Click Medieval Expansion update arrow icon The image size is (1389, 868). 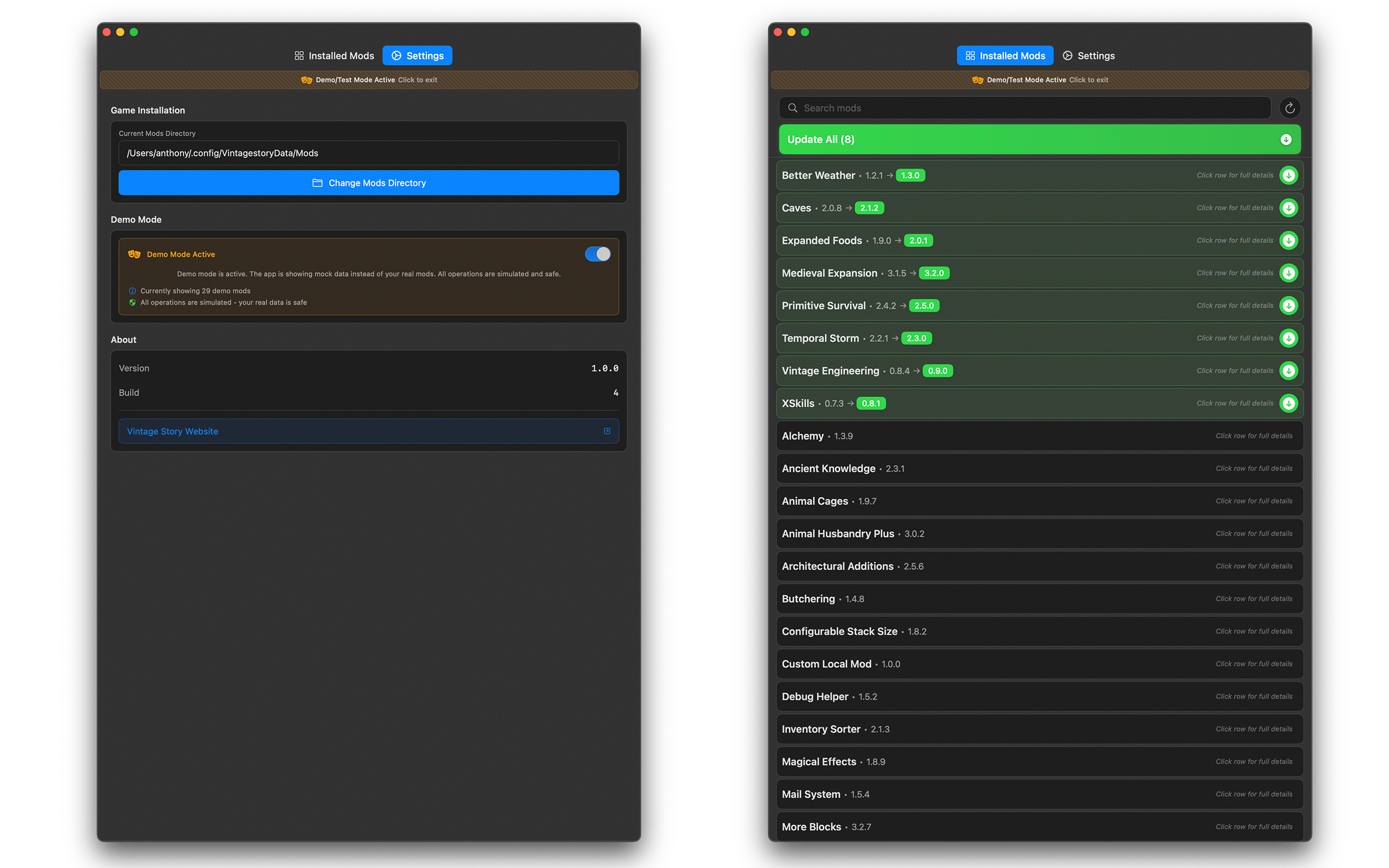(x=1288, y=273)
